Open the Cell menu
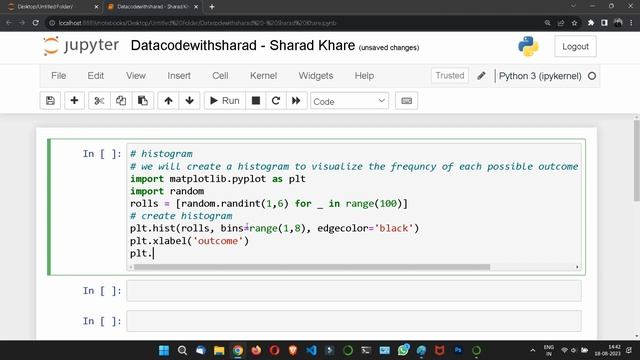Screen dimensions: 640x360 [220, 76]
